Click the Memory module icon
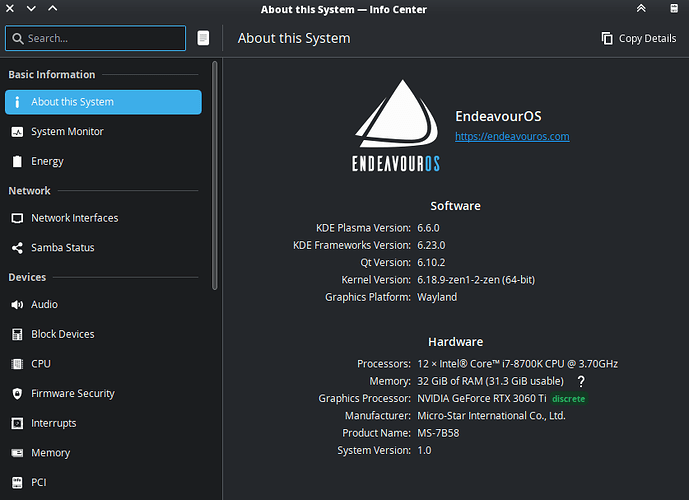The width and height of the screenshot is (689, 500). point(17,453)
